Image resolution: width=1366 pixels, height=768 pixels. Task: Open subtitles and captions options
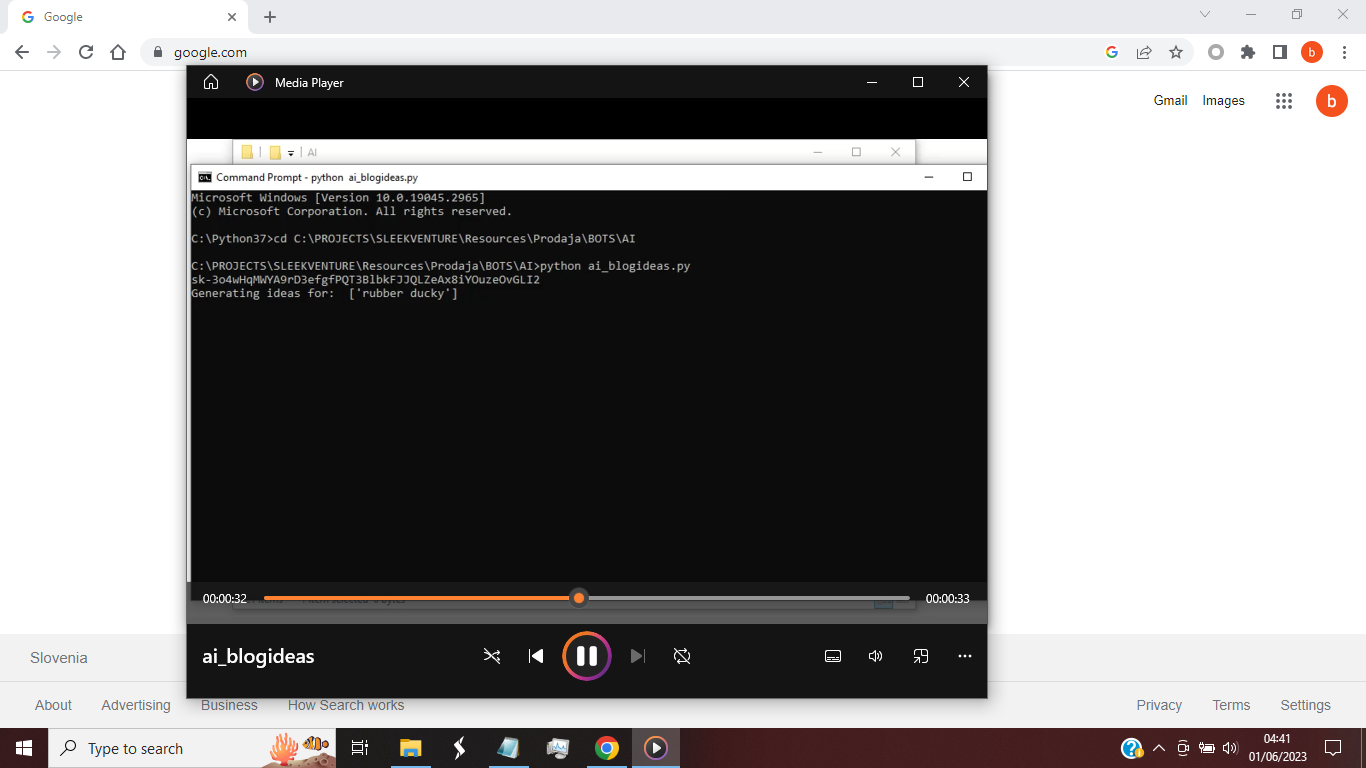[833, 656]
